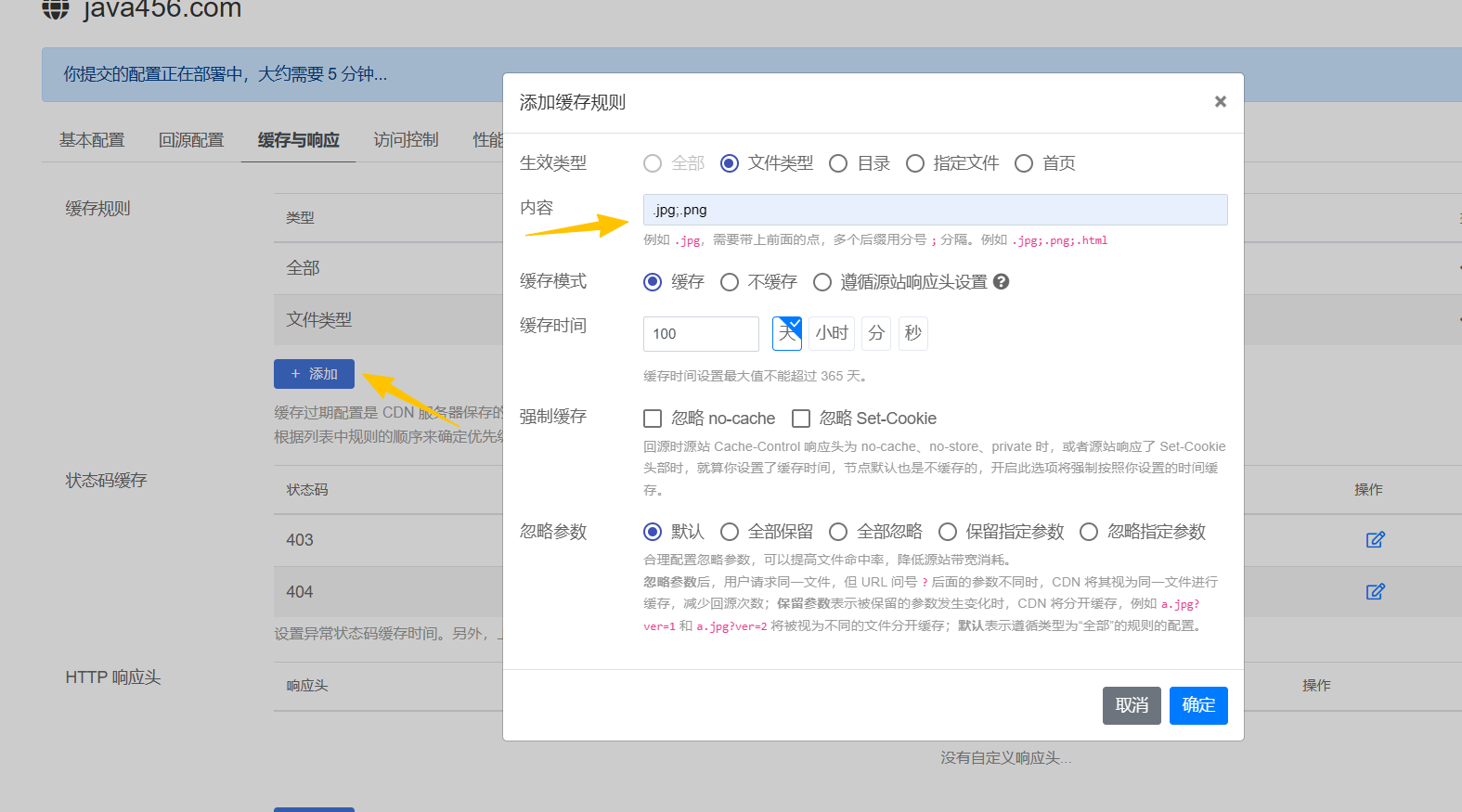1462x812 pixels.
Task: Set cache time unit to 秒
Action: tap(912, 333)
